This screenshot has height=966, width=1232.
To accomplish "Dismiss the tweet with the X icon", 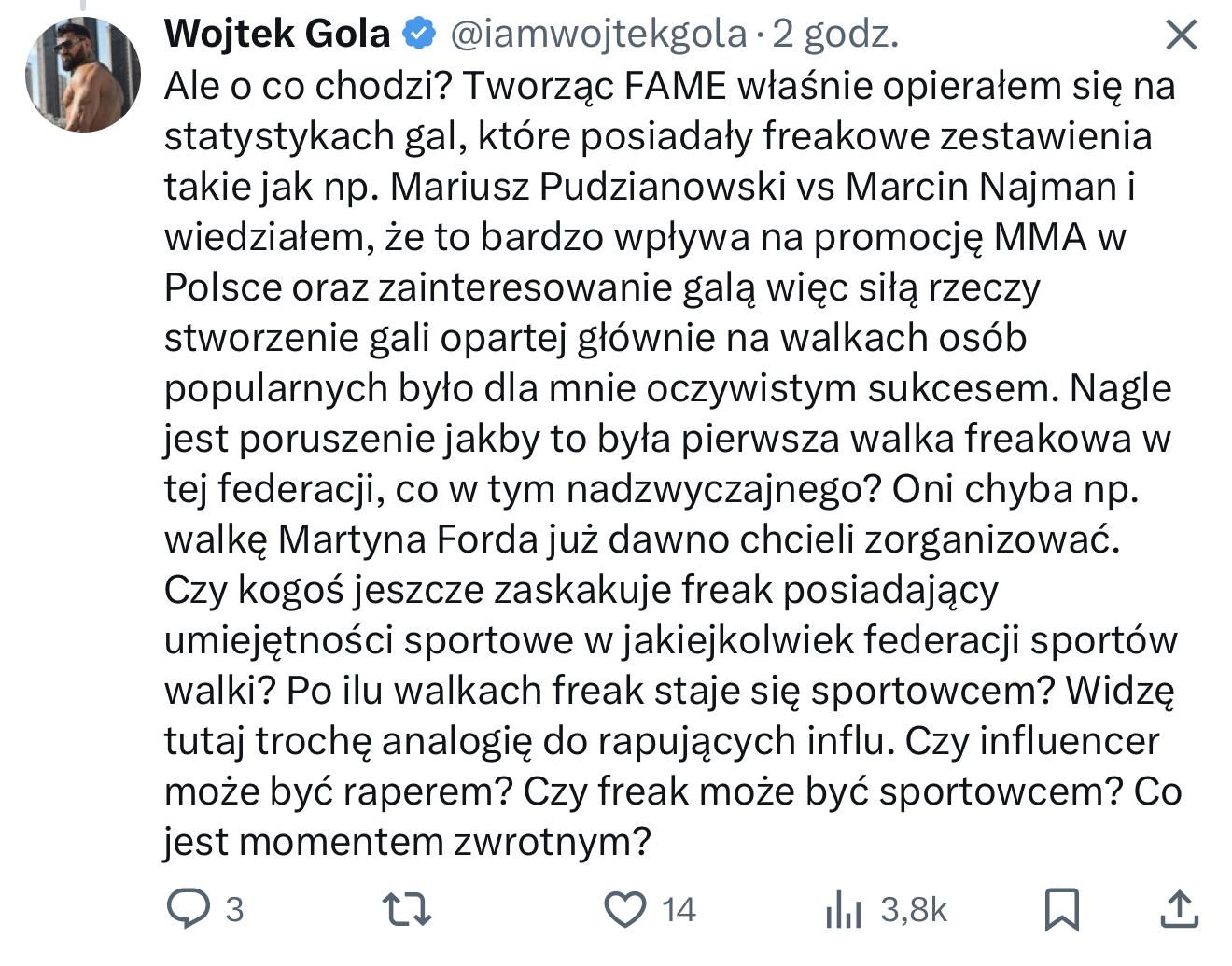I will pos(1182,36).
